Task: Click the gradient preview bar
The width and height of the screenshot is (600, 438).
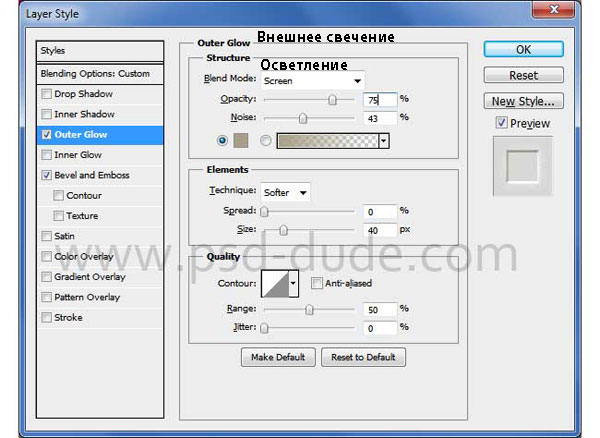Action: (328, 141)
